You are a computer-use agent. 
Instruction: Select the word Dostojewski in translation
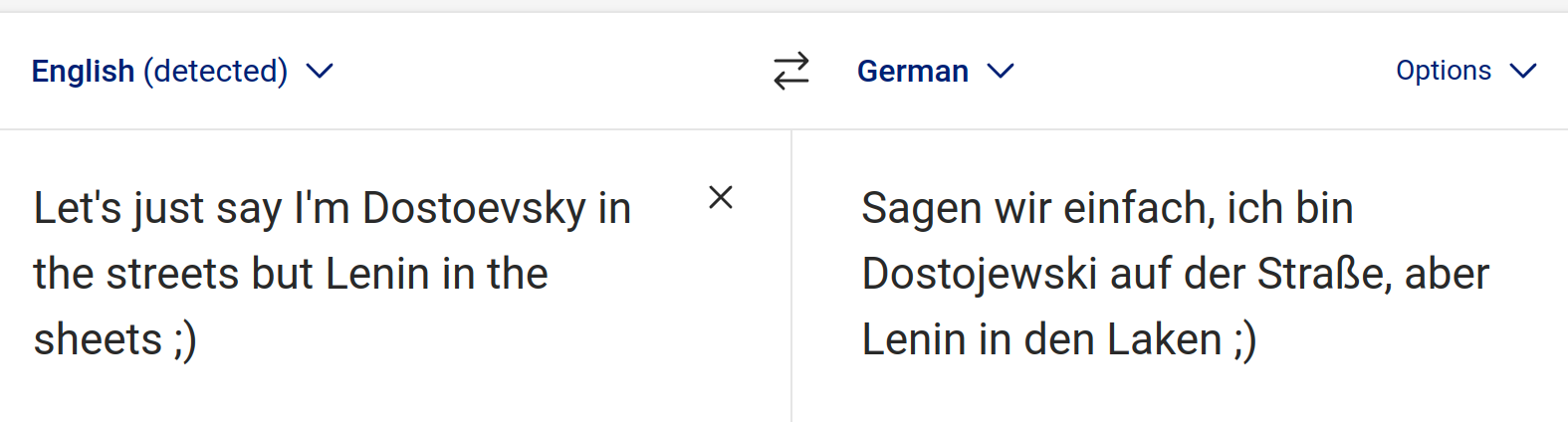(980, 275)
